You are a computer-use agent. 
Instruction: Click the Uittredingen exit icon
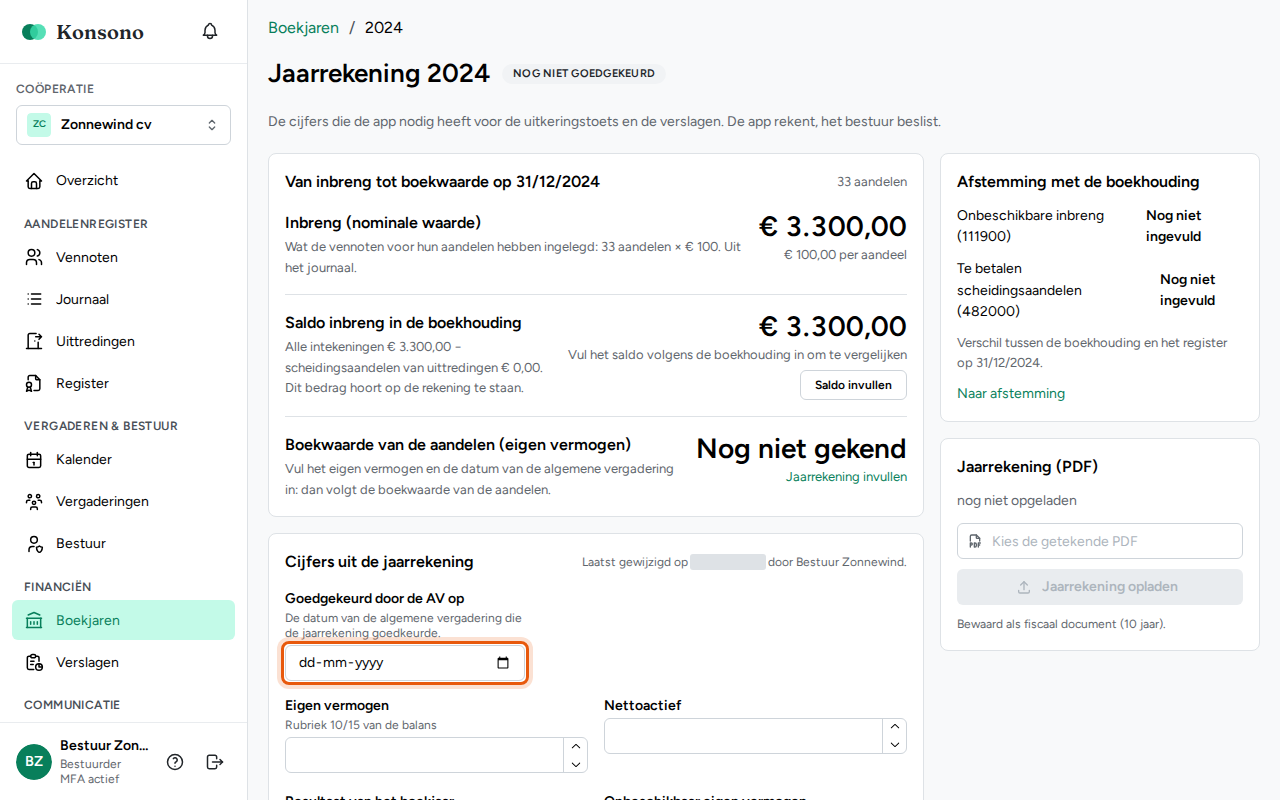(34, 342)
